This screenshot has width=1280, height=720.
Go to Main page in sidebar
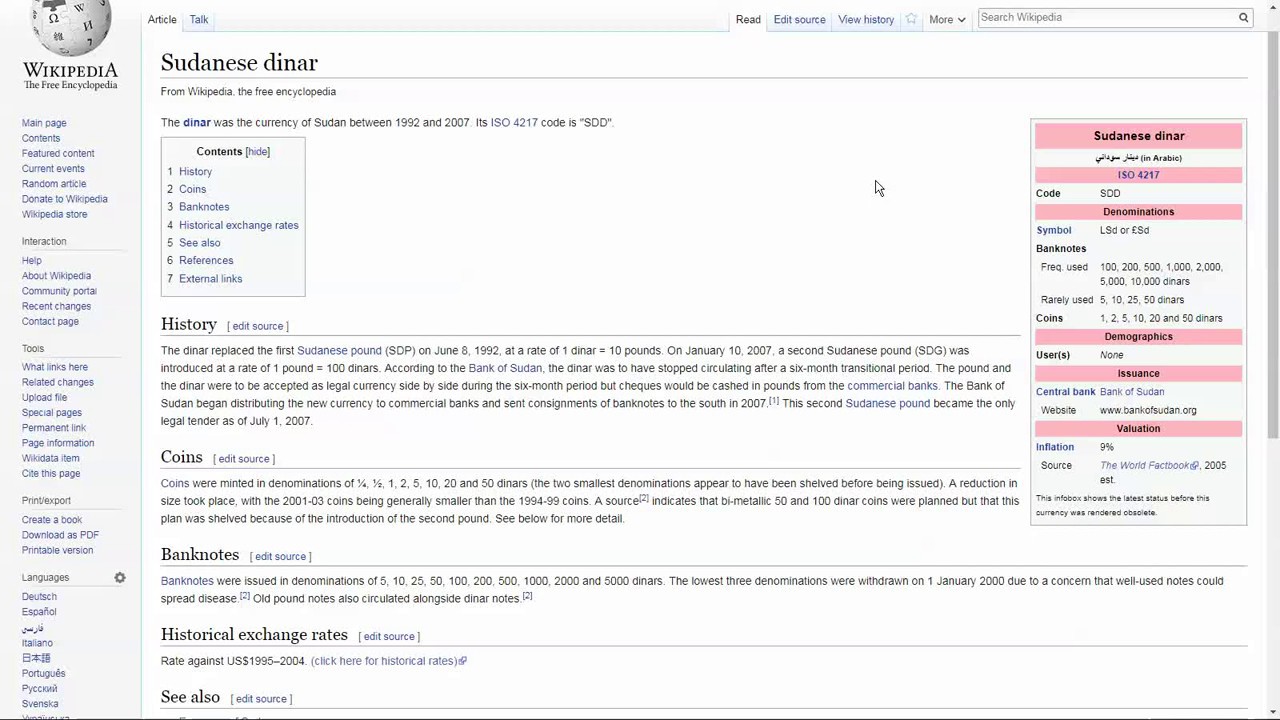pyautogui.click(x=44, y=123)
